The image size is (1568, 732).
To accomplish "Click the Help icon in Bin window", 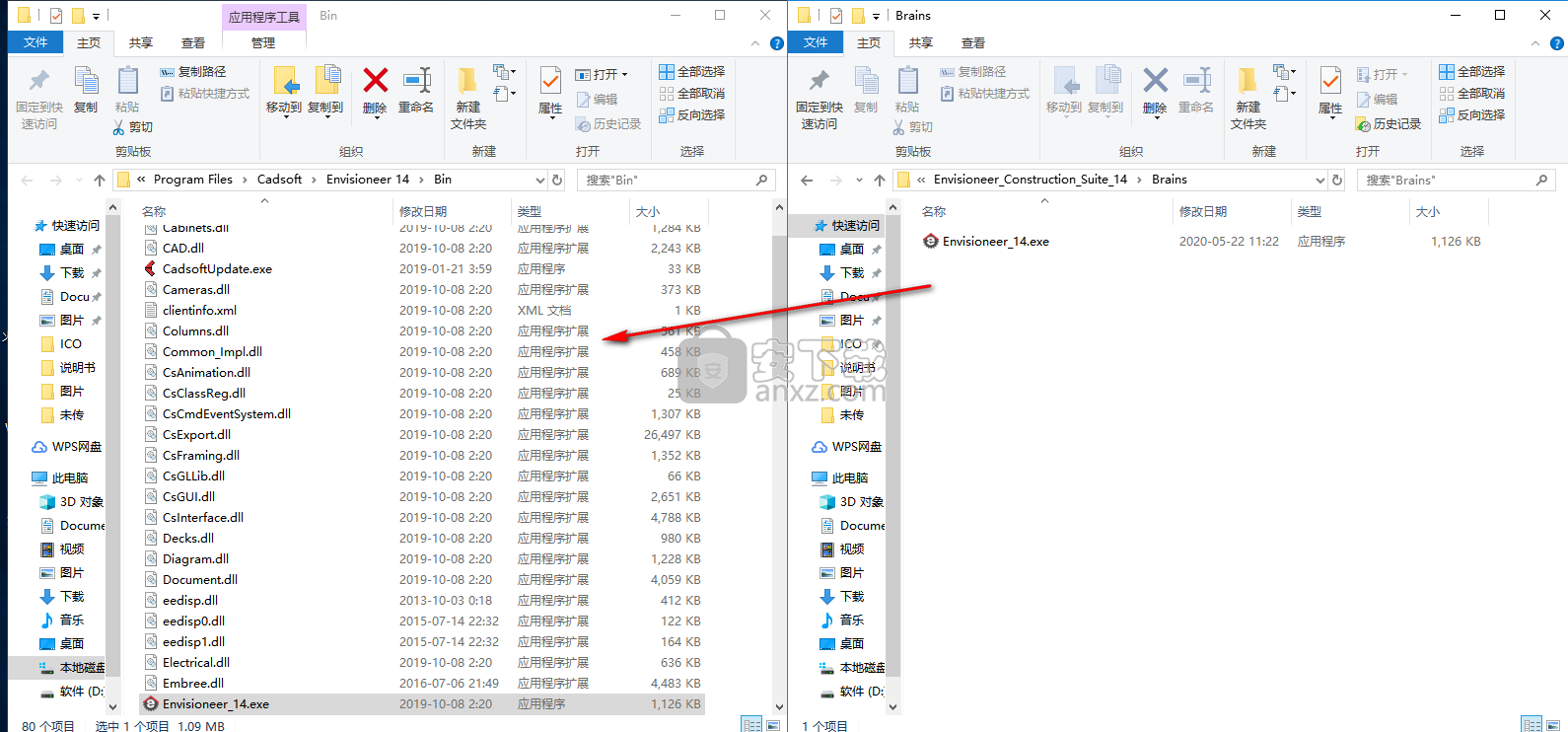I will pyautogui.click(x=777, y=43).
